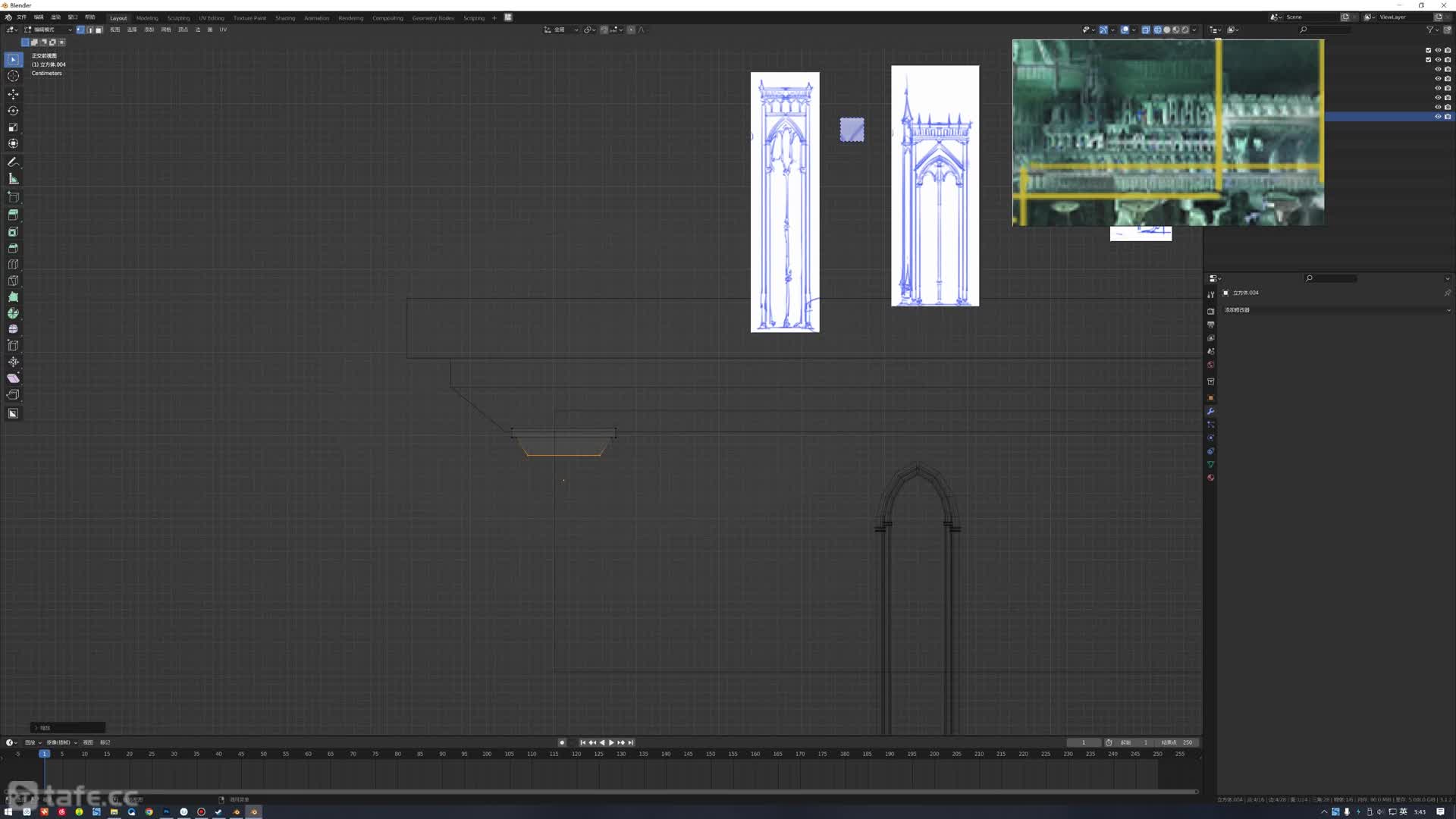Open the Render properties tab

(1210, 311)
